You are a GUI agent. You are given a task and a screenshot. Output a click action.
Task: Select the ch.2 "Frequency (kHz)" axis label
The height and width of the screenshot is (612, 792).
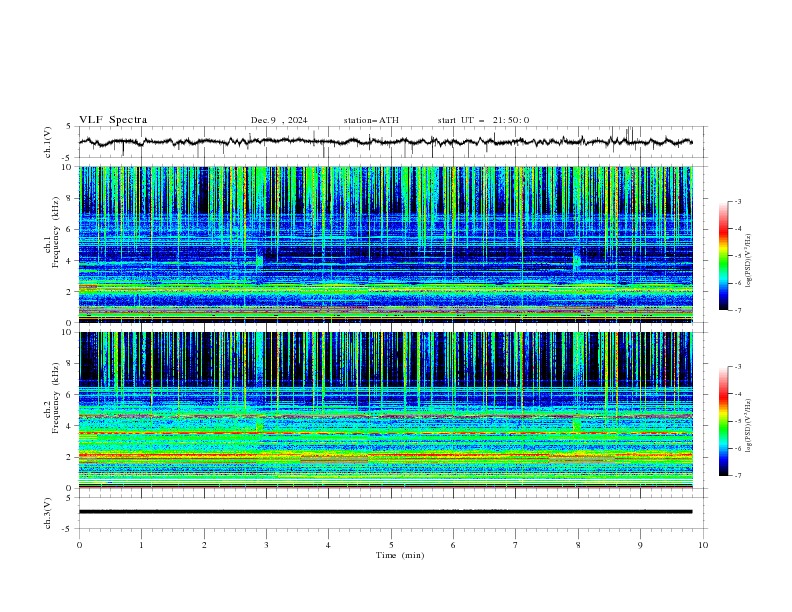[56, 398]
